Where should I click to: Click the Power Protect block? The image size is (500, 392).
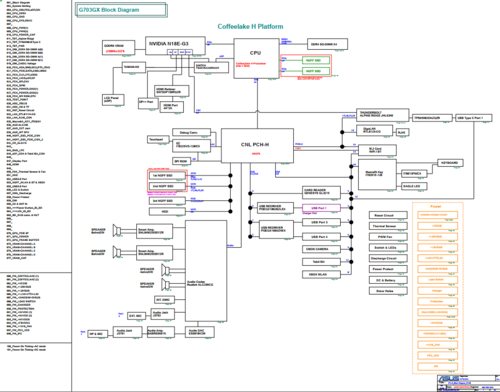[388, 269]
